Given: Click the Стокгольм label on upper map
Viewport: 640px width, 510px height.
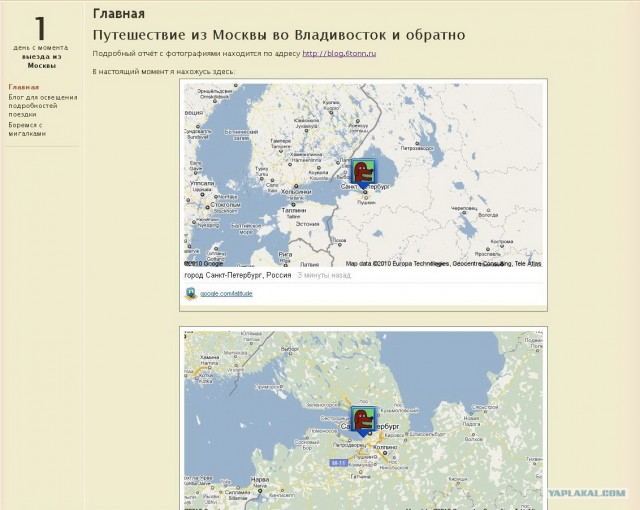Looking at the screenshot, I should coord(225,205).
